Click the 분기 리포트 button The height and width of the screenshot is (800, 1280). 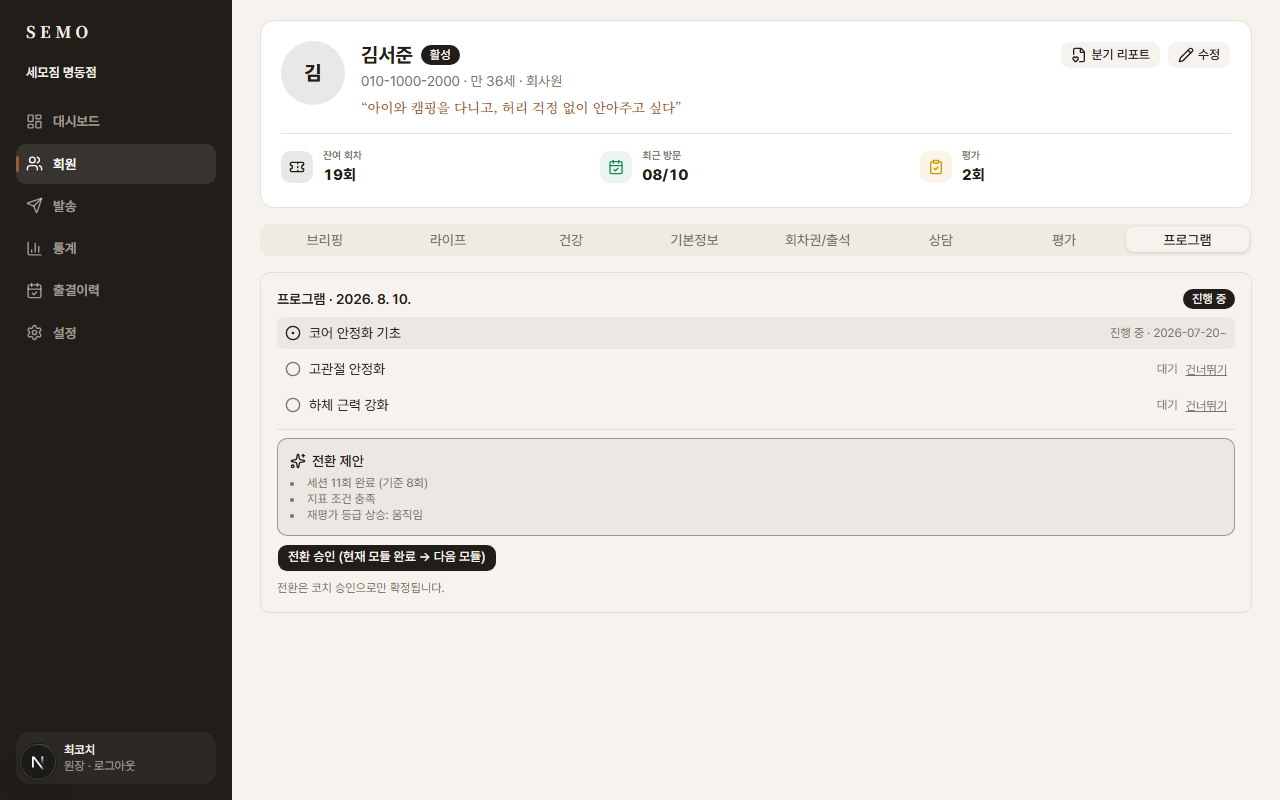(x=1110, y=55)
